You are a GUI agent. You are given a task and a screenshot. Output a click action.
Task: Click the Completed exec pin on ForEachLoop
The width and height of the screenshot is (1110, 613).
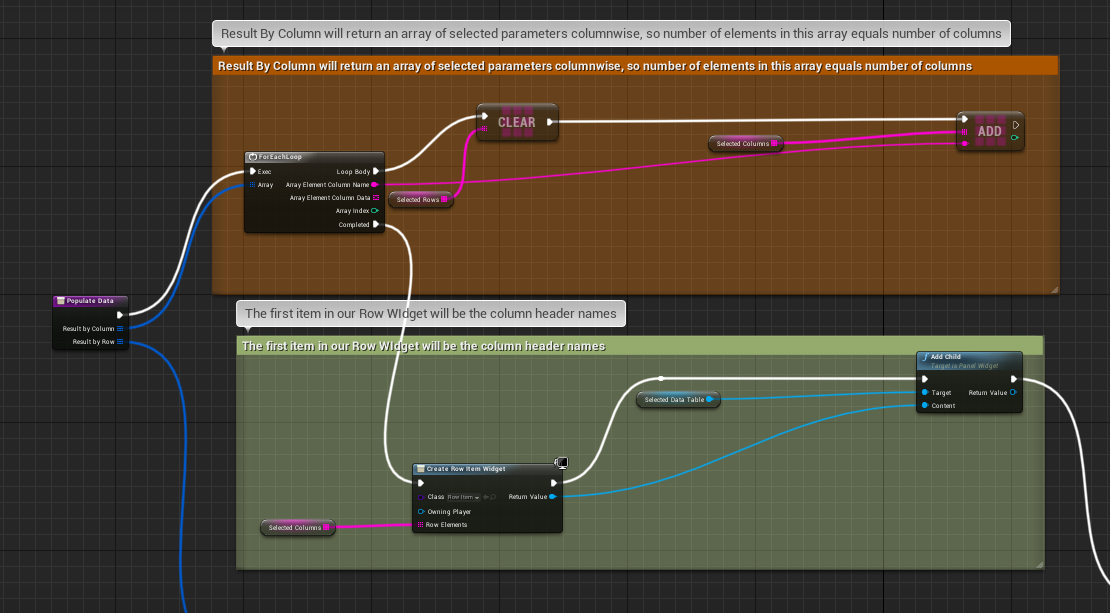pyautogui.click(x=375, y=225)
